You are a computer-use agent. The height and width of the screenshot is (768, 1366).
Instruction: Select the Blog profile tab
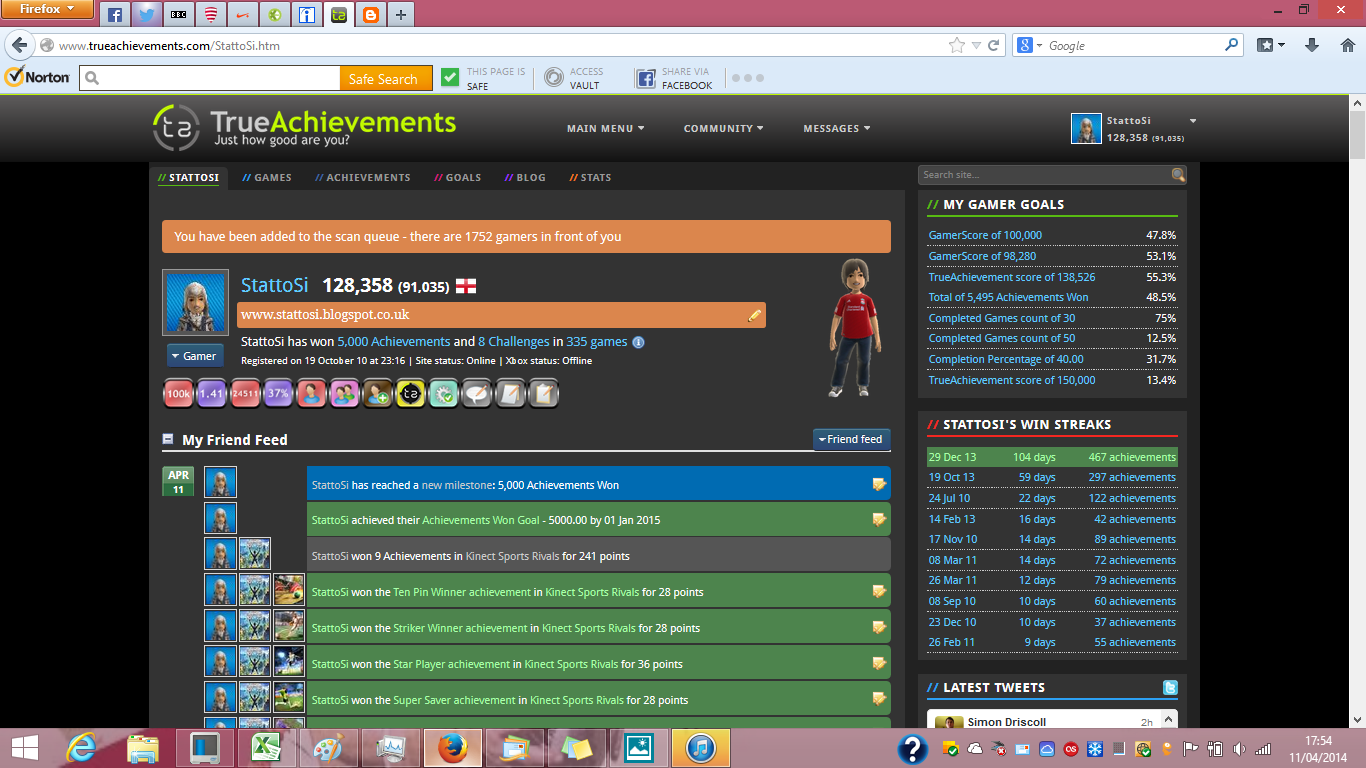pyautogui.click(x=525, y=177)
